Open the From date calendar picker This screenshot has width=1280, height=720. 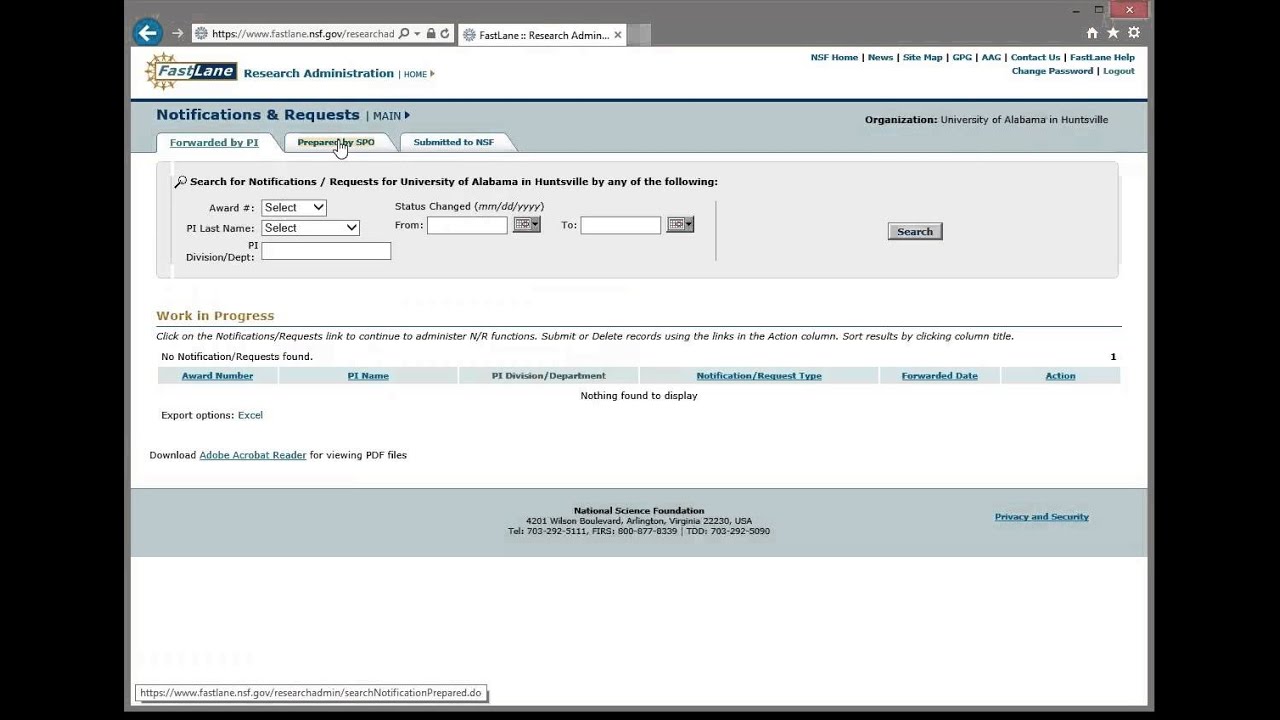[x=527, y=225]
